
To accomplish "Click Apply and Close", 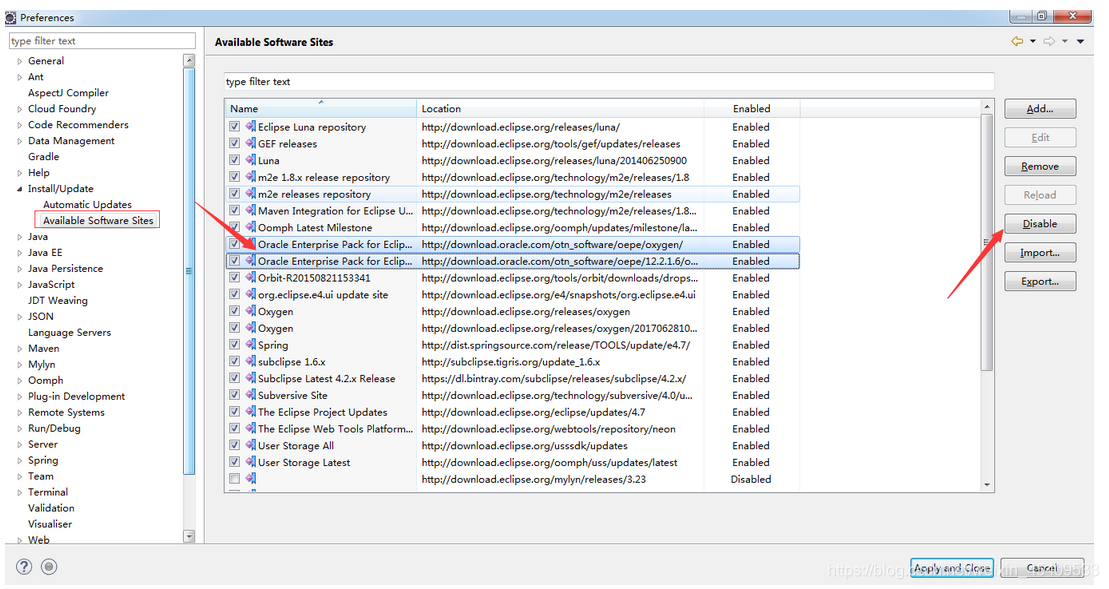I will coord(952,568).
